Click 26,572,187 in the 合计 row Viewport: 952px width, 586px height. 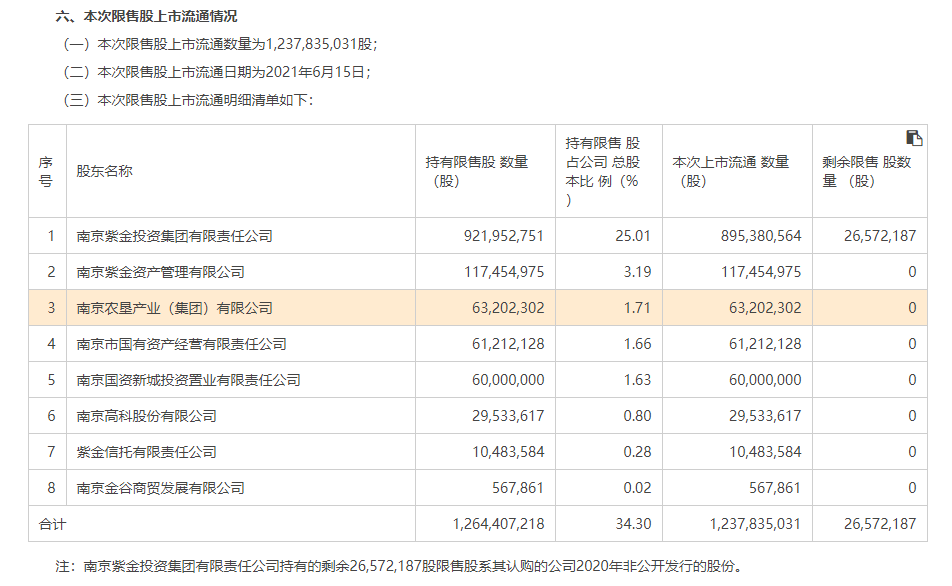click(880, 523)
